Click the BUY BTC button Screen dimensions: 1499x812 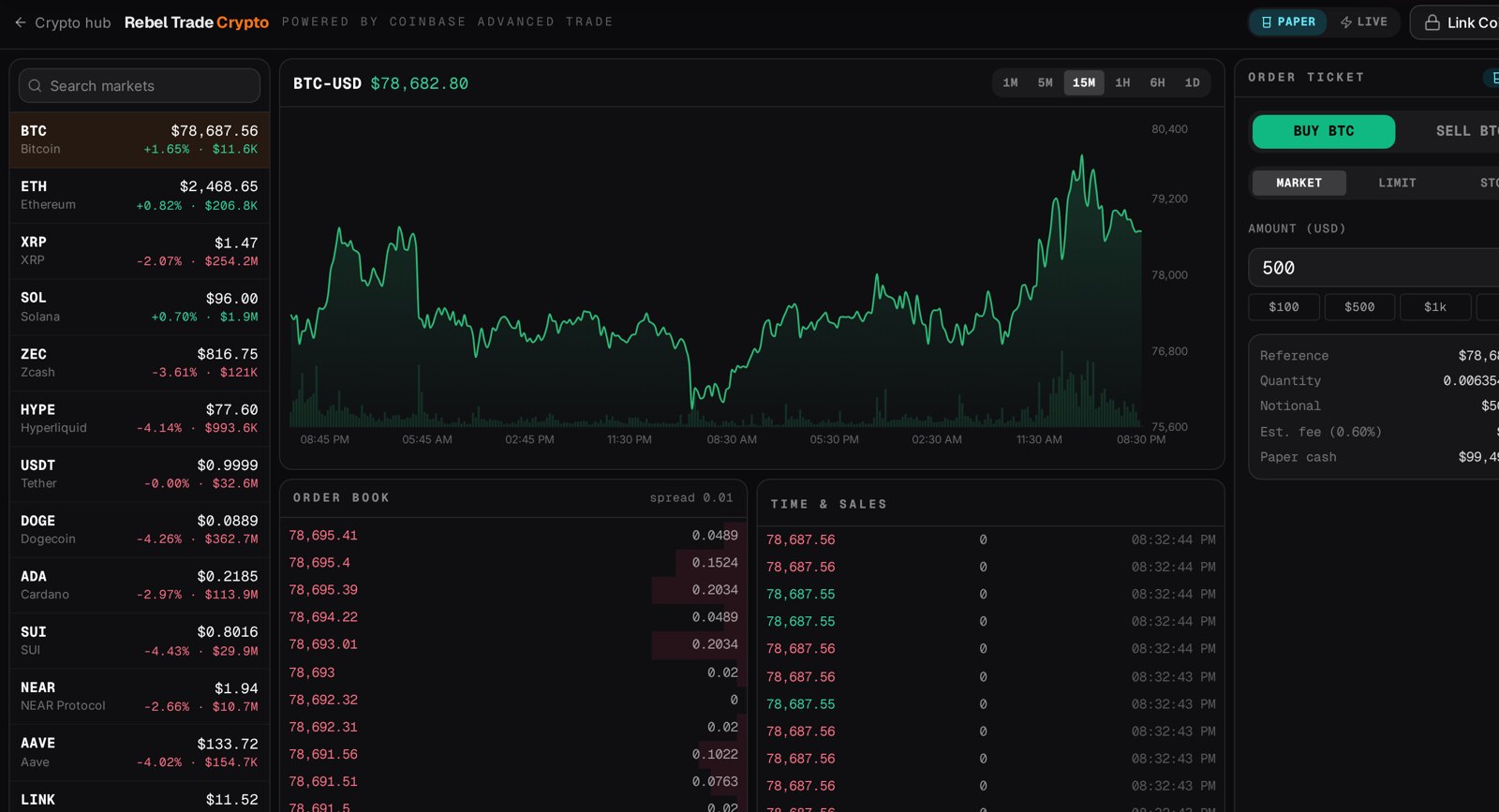click(1324, 131)
